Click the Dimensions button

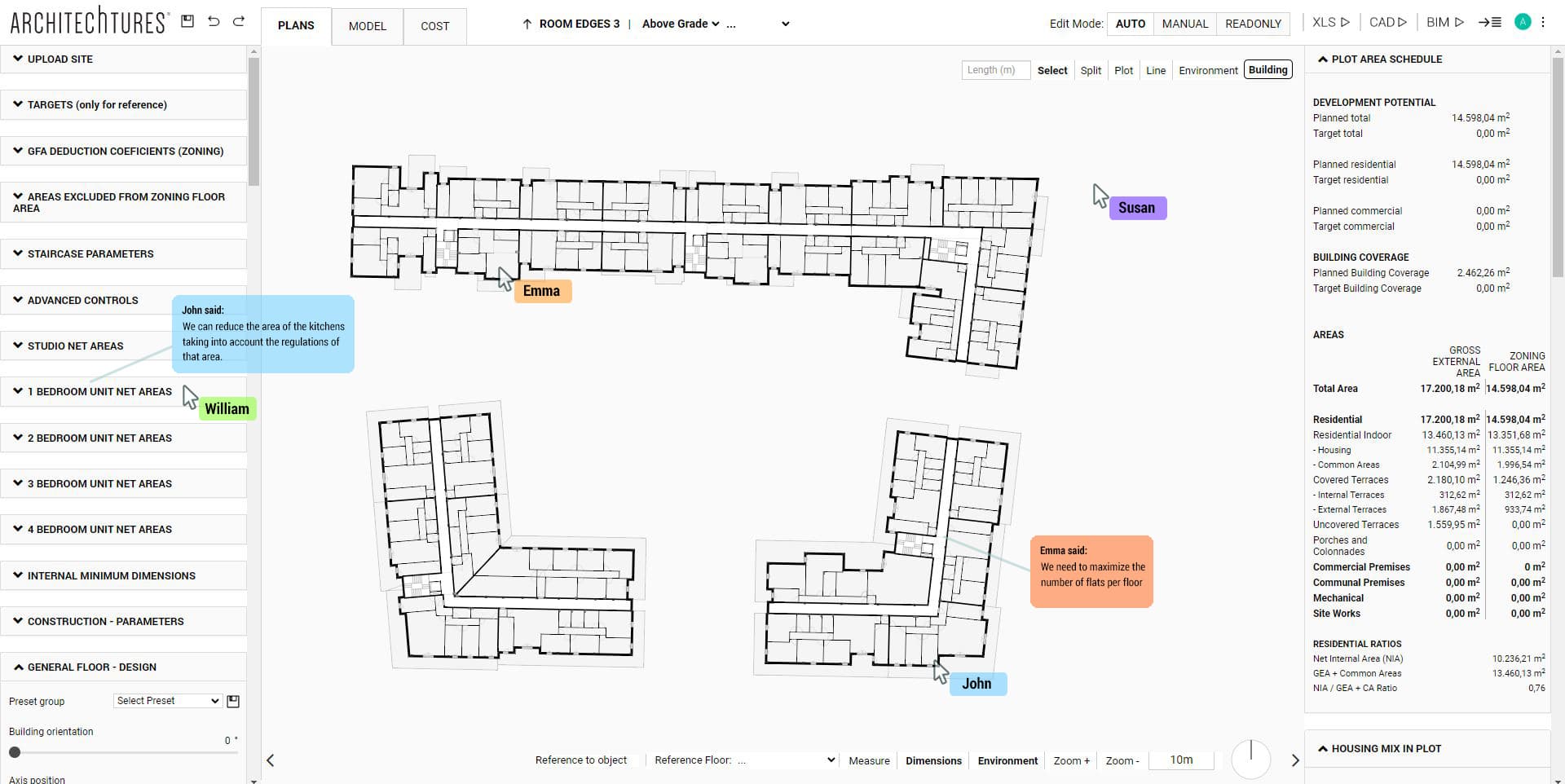(933, 760)
